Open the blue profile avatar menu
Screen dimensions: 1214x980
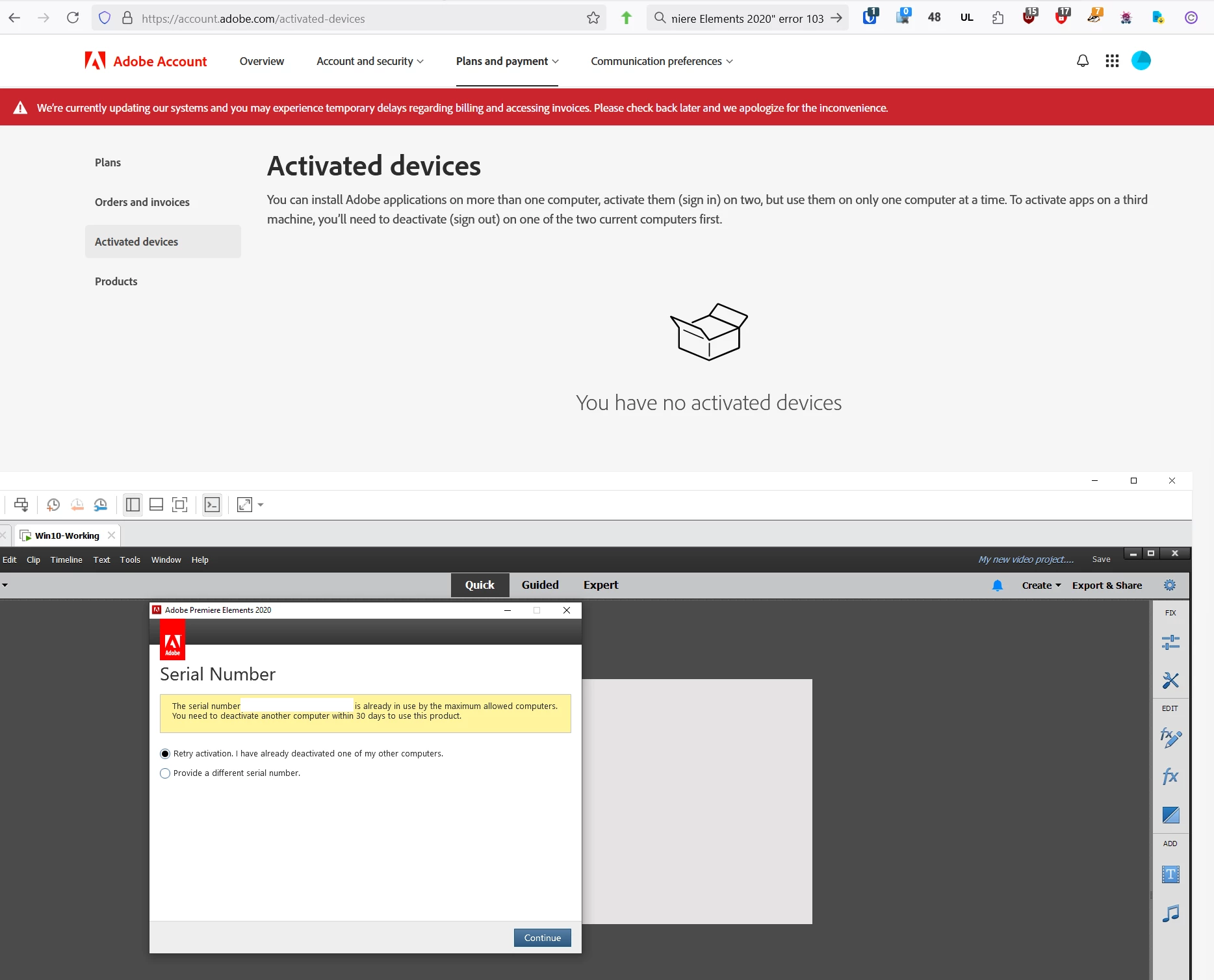(1141, 60)
